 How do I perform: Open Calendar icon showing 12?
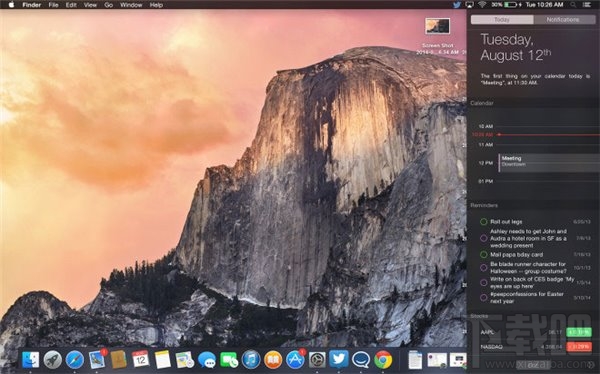pyautogui.click(x=140, y=359)
